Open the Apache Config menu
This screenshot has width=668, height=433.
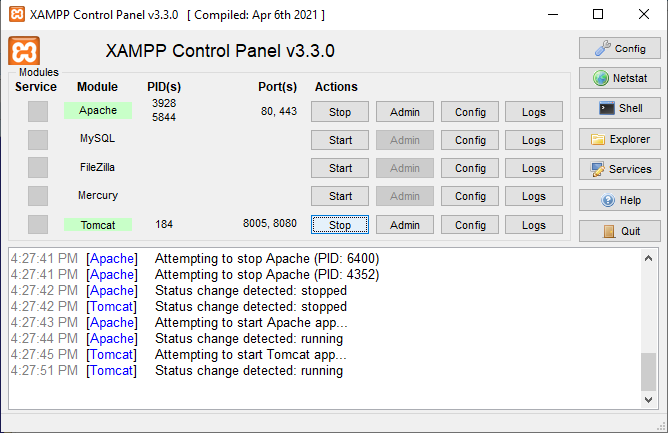point(470,112)
